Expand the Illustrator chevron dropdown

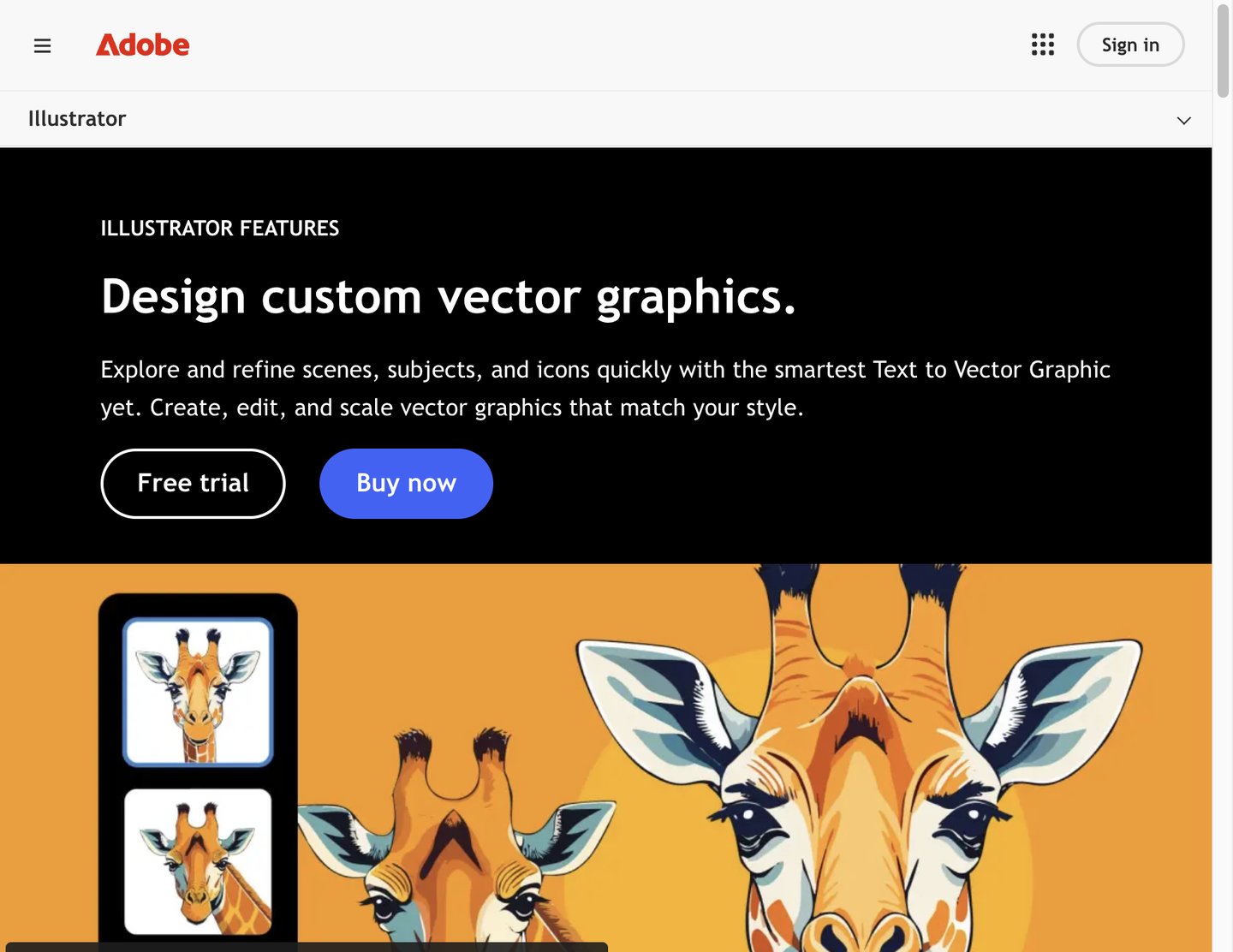[1184, 120]
